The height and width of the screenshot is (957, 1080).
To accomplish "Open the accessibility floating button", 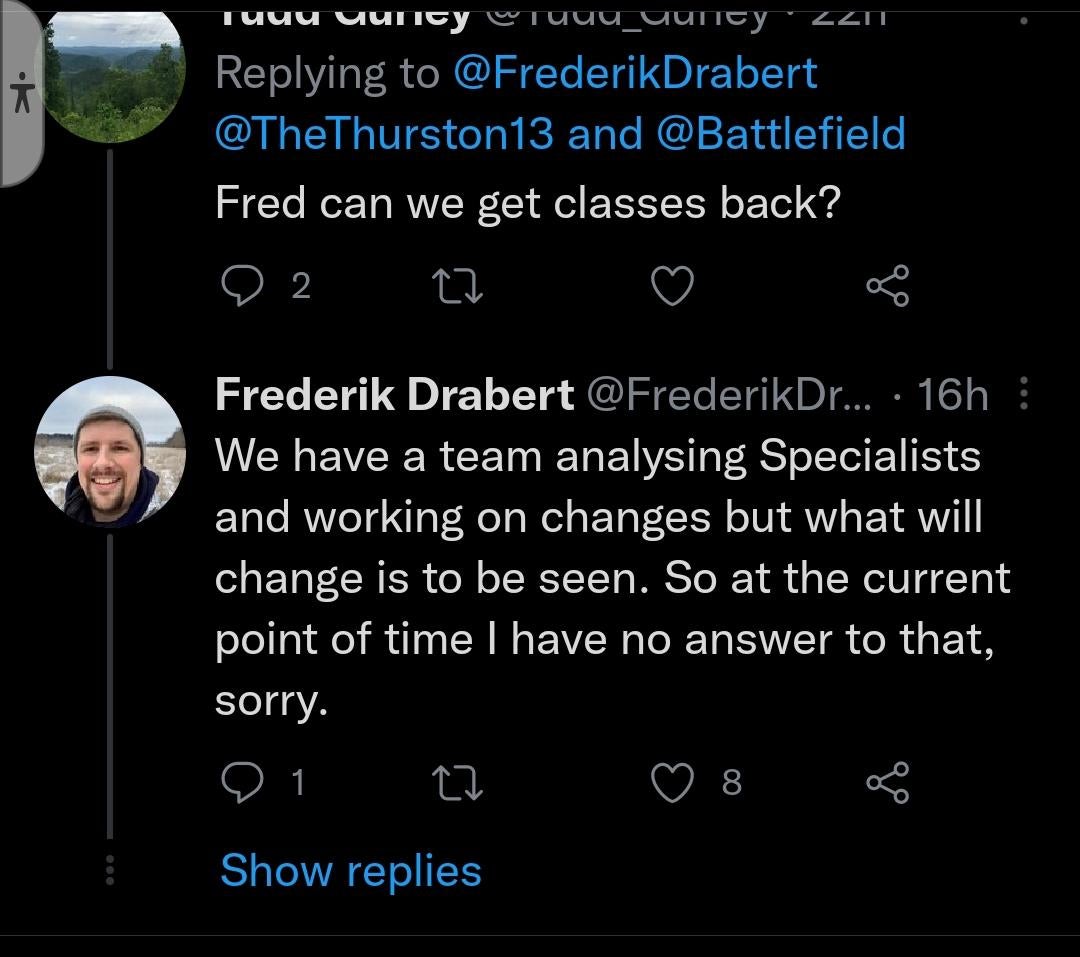I will click(x=22, y=93).
